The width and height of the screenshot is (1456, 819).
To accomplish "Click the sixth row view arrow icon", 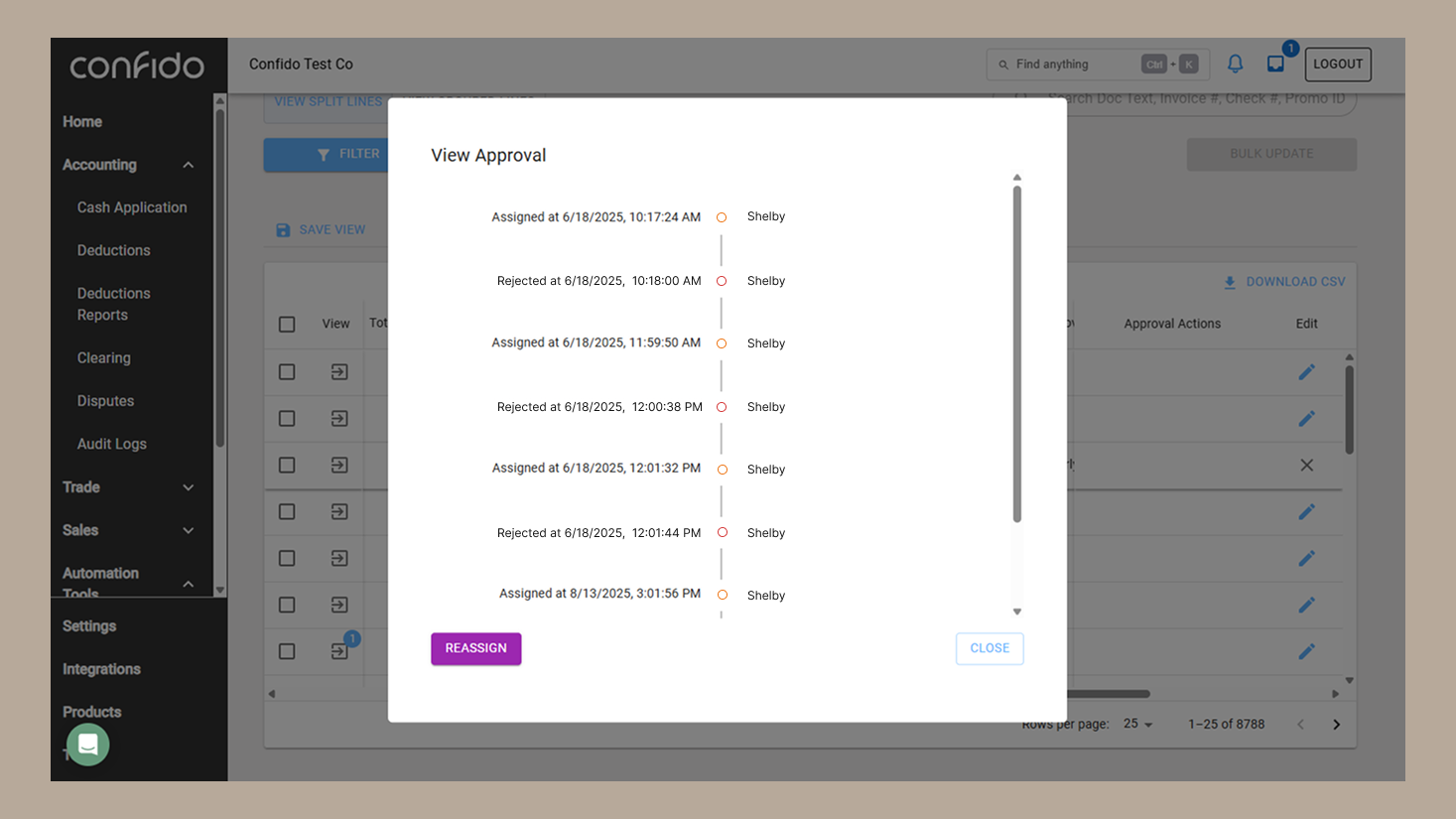I will tap(339, 605).
